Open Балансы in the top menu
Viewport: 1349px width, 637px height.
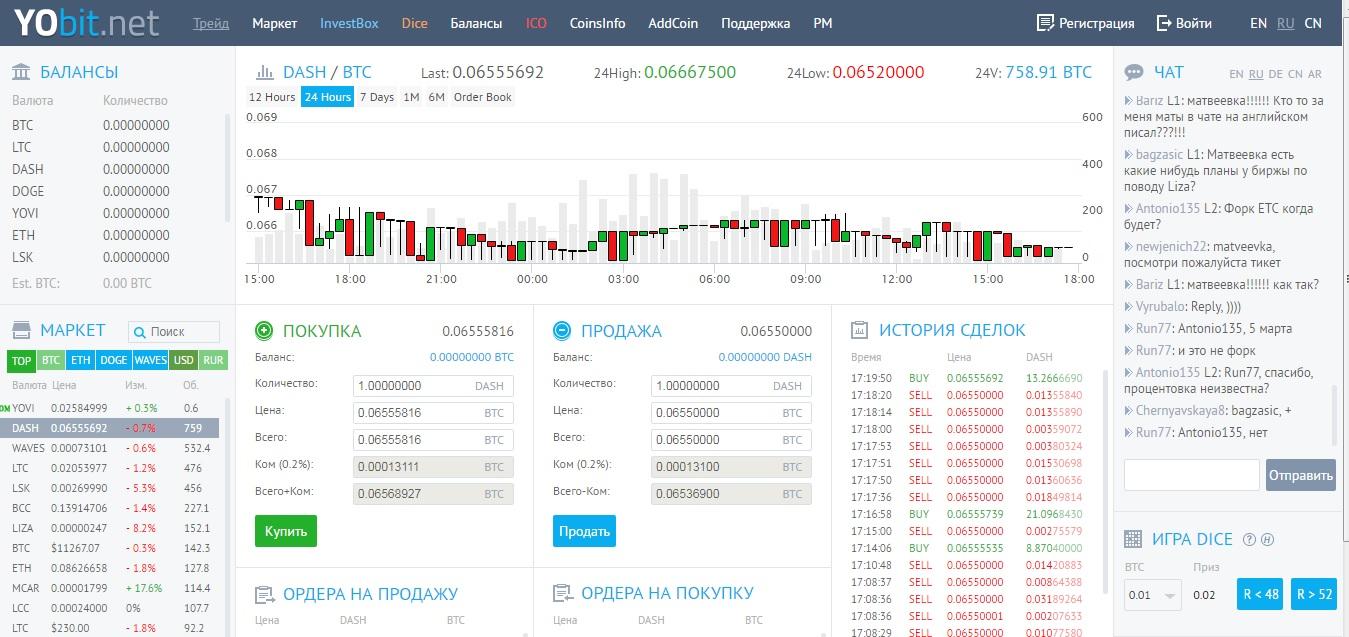coord(477,23)
